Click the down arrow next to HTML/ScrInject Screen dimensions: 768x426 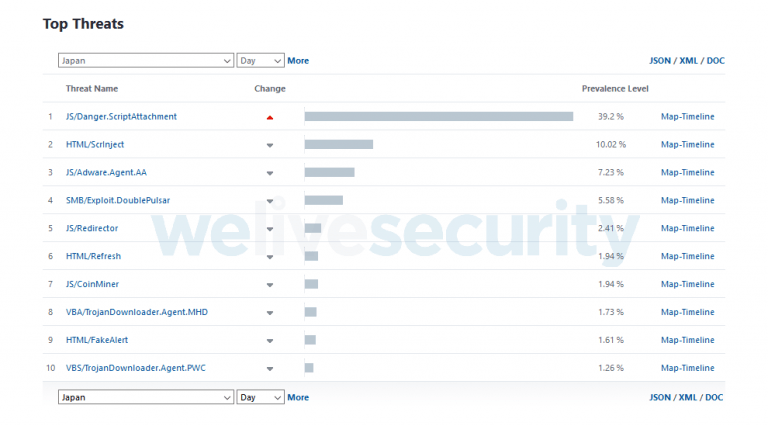tap(270, 145)
